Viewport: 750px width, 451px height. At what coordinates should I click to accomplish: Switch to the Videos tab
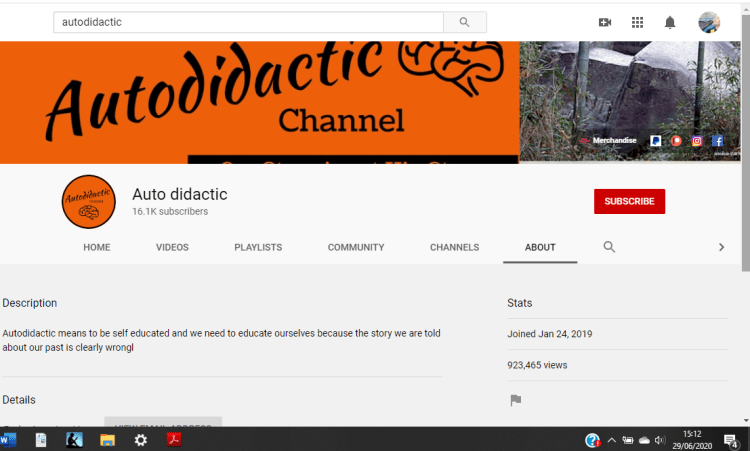[172, 247]
